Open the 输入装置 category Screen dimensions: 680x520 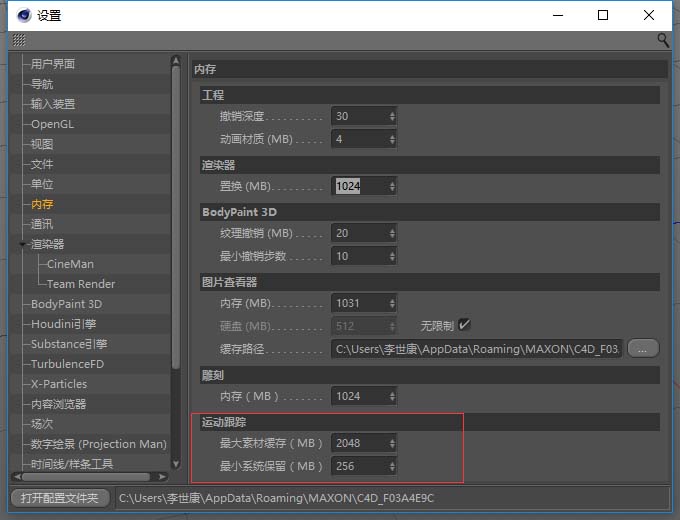click(x=52, y=104)
